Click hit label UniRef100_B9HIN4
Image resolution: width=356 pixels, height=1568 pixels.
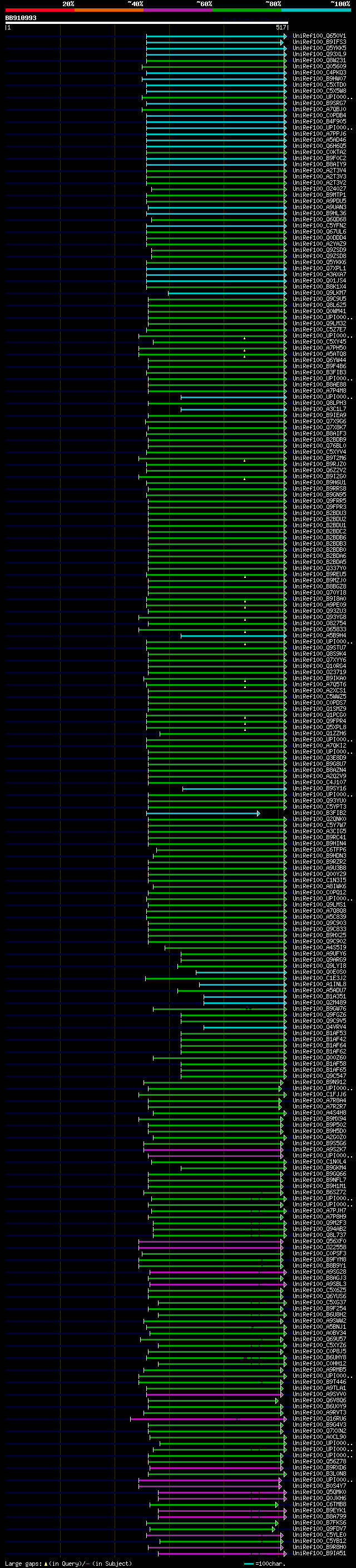(319, 844)
